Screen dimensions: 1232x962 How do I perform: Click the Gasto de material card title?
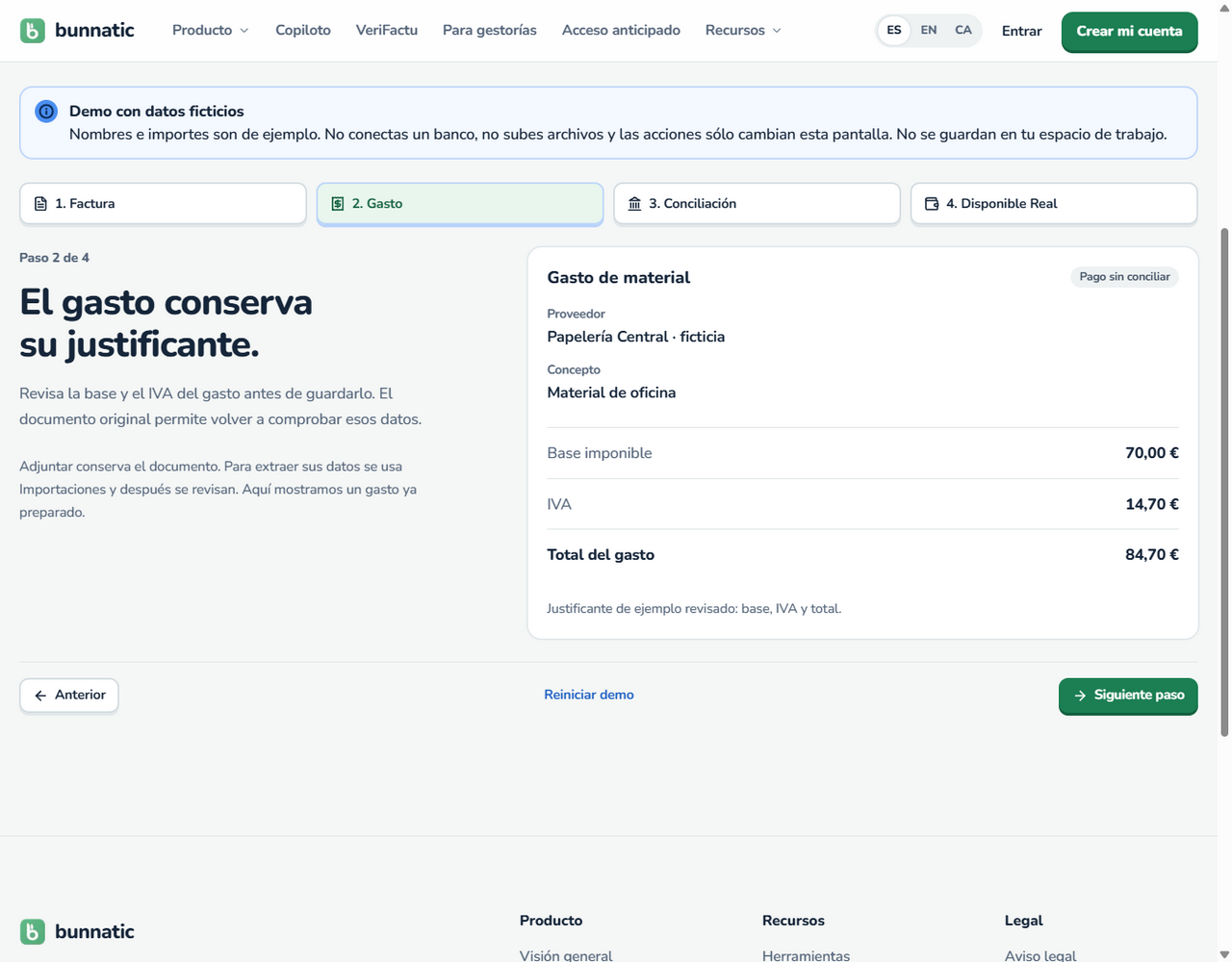[x=619, y=277]
